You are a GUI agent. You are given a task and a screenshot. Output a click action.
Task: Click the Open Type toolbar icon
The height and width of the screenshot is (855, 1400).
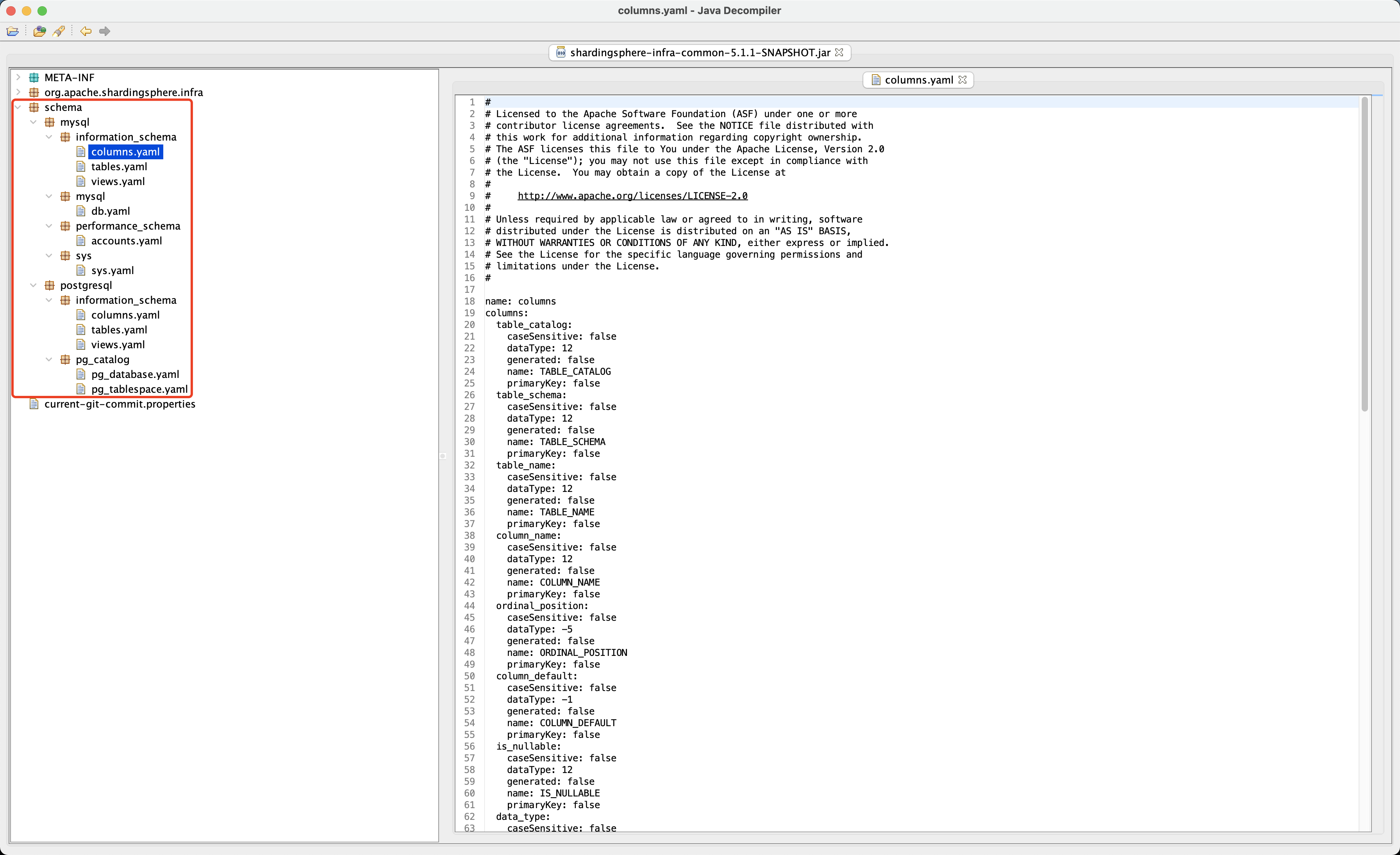pos(39,31)
